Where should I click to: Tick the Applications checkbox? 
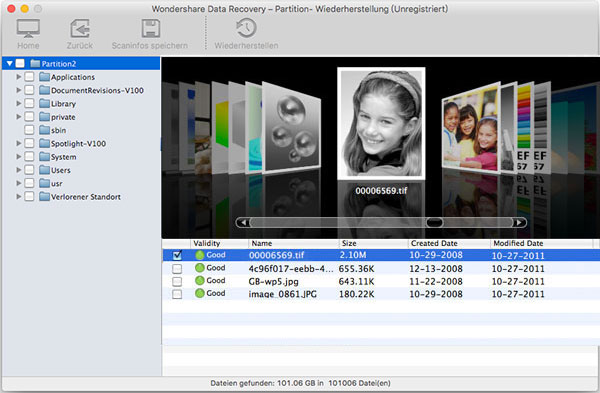[x=29, y=77]
